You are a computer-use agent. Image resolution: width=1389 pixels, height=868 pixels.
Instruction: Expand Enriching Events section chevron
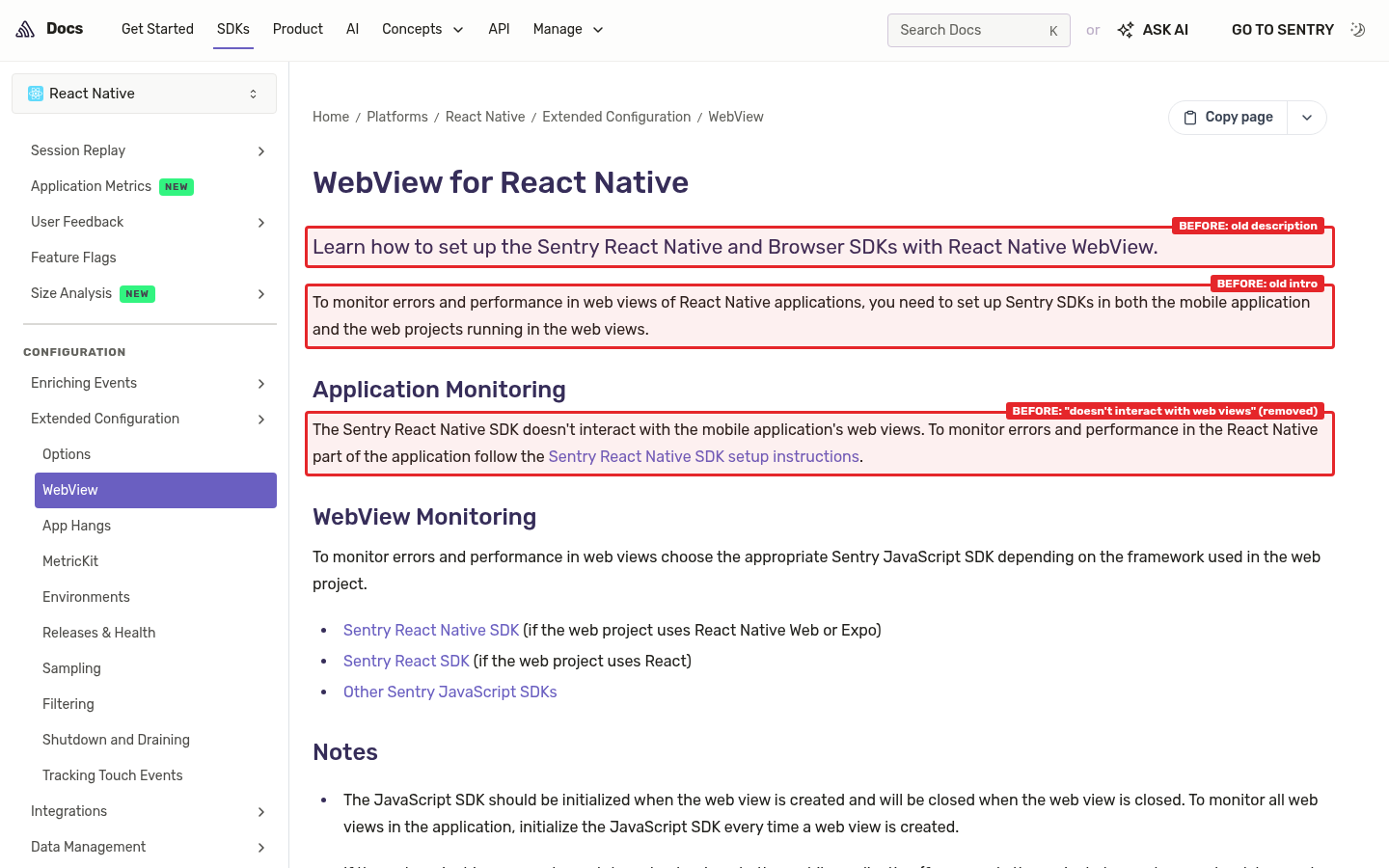pyautogui.click(x=261, y=384)
